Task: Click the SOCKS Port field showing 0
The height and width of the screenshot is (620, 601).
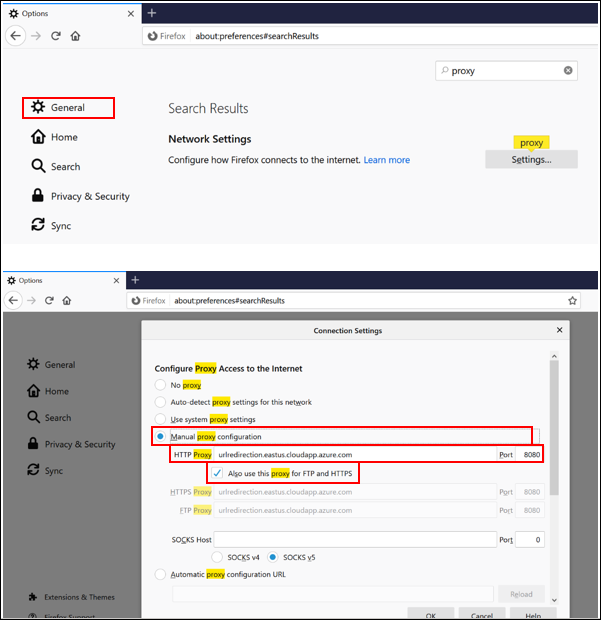Action: pos(530,539)
